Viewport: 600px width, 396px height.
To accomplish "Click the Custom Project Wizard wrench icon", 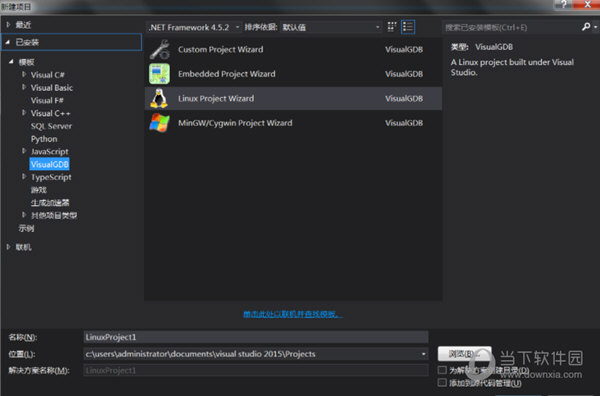I will [x=159, y=49].
